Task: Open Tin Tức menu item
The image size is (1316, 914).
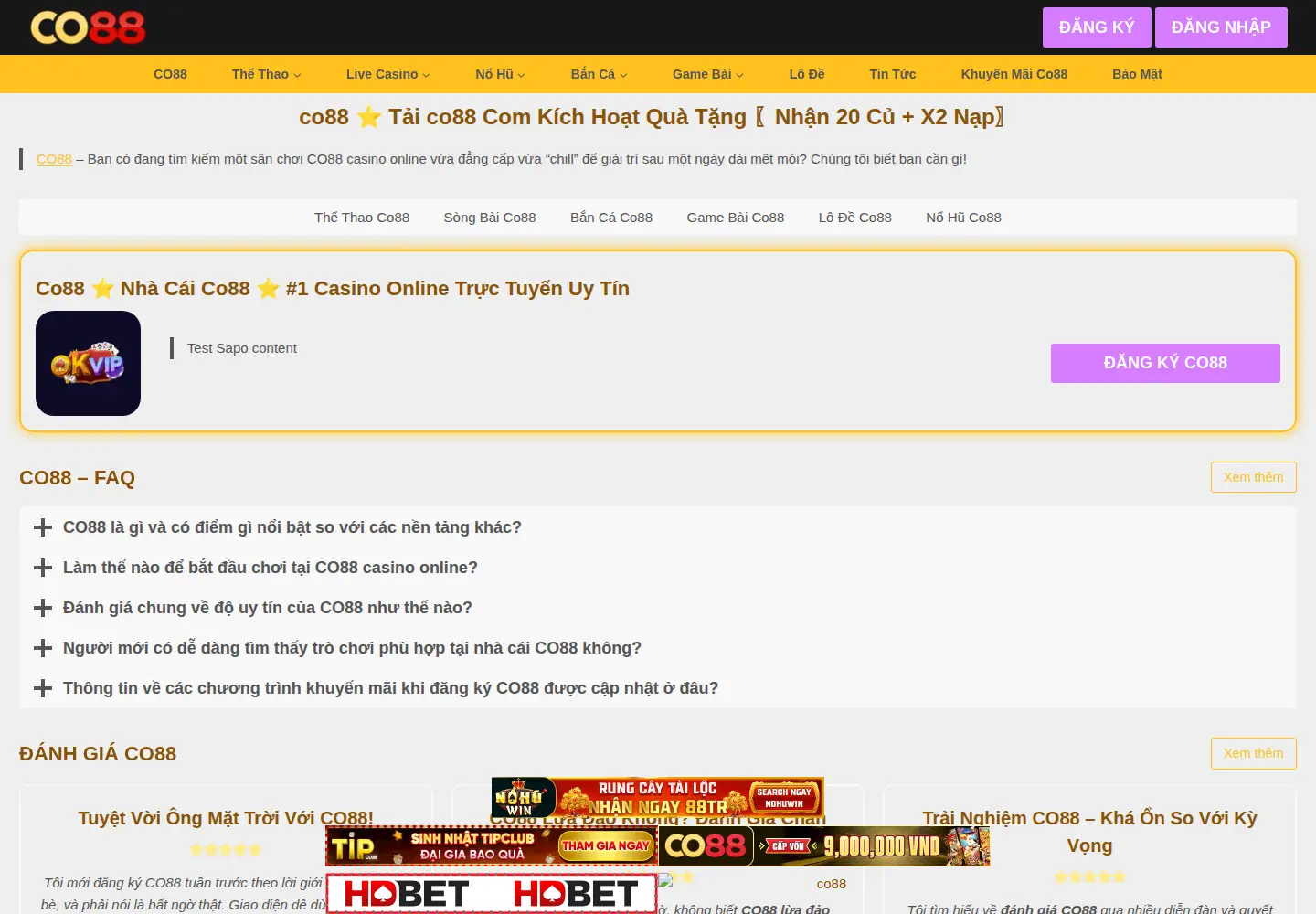Action: (x=892, y=74)
